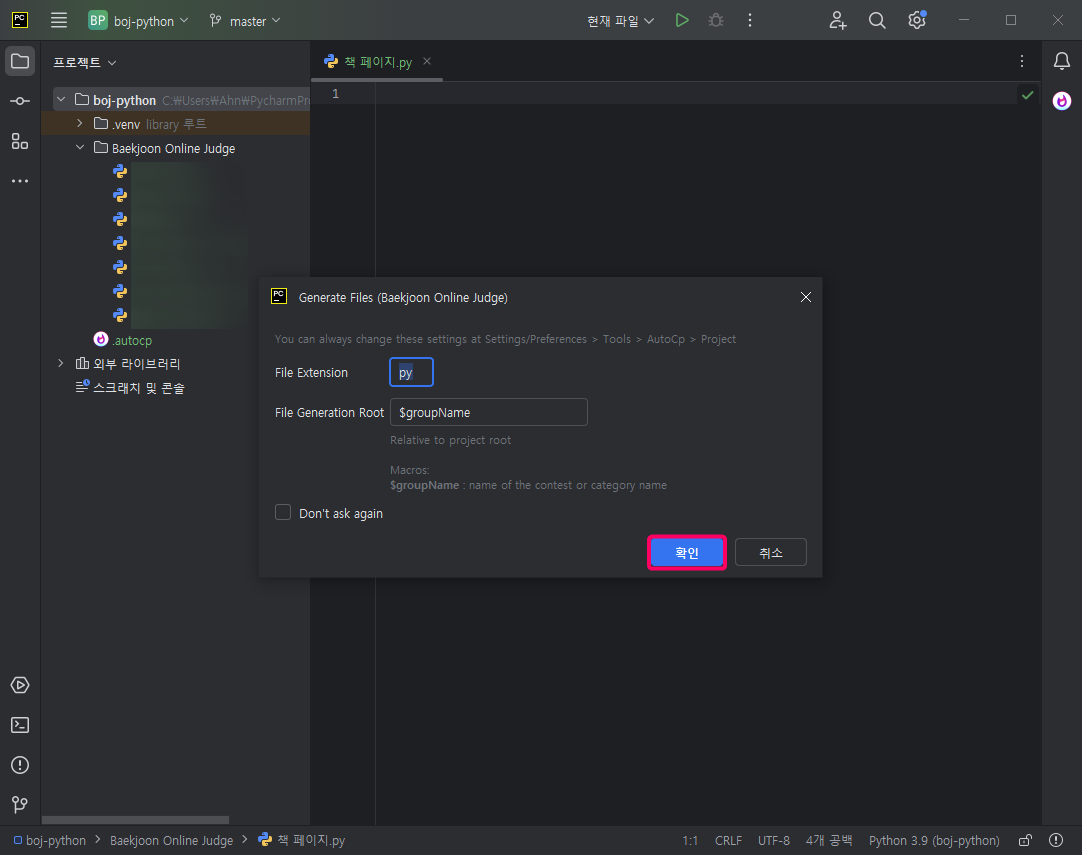Run the current file with the play icon
Image resolution: width=1082 pixels, height=855 pixels.
pos(682,21)
